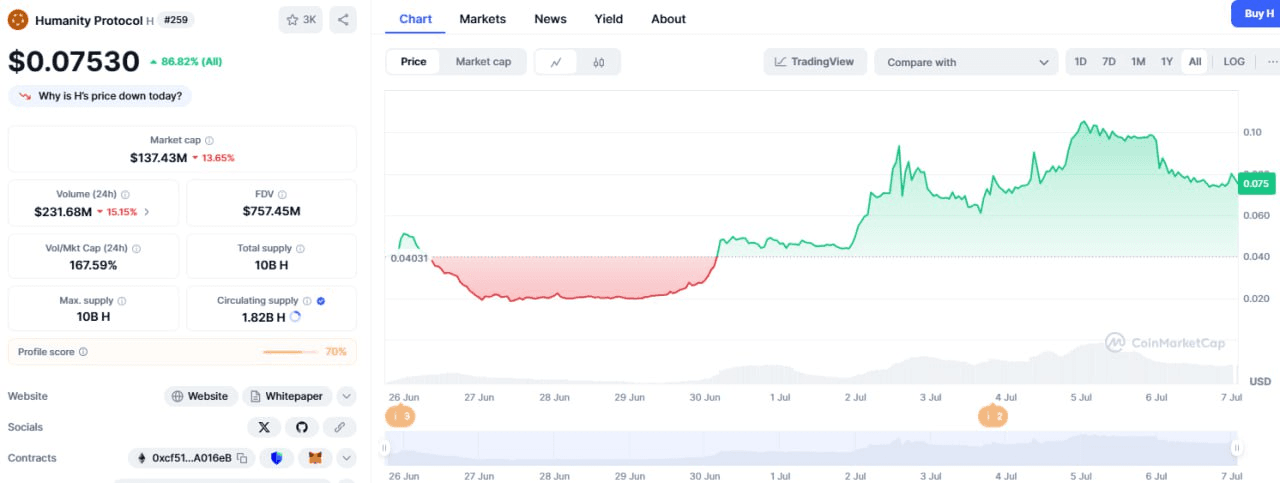Add token to MetaMask via fox icon
This screenshot has width=1280, height=483.
315,458
